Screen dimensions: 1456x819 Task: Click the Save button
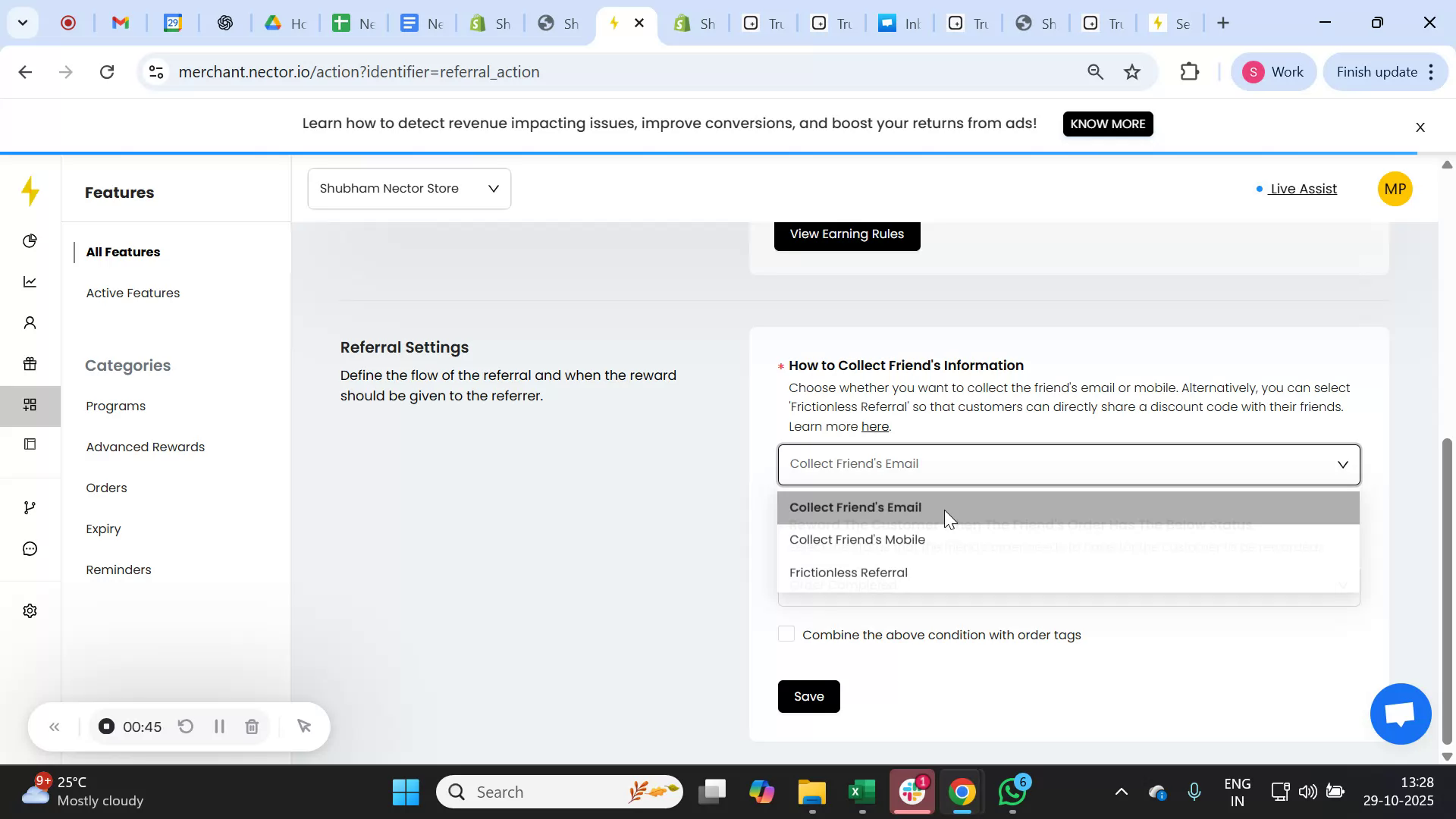(x=808, y=696)
